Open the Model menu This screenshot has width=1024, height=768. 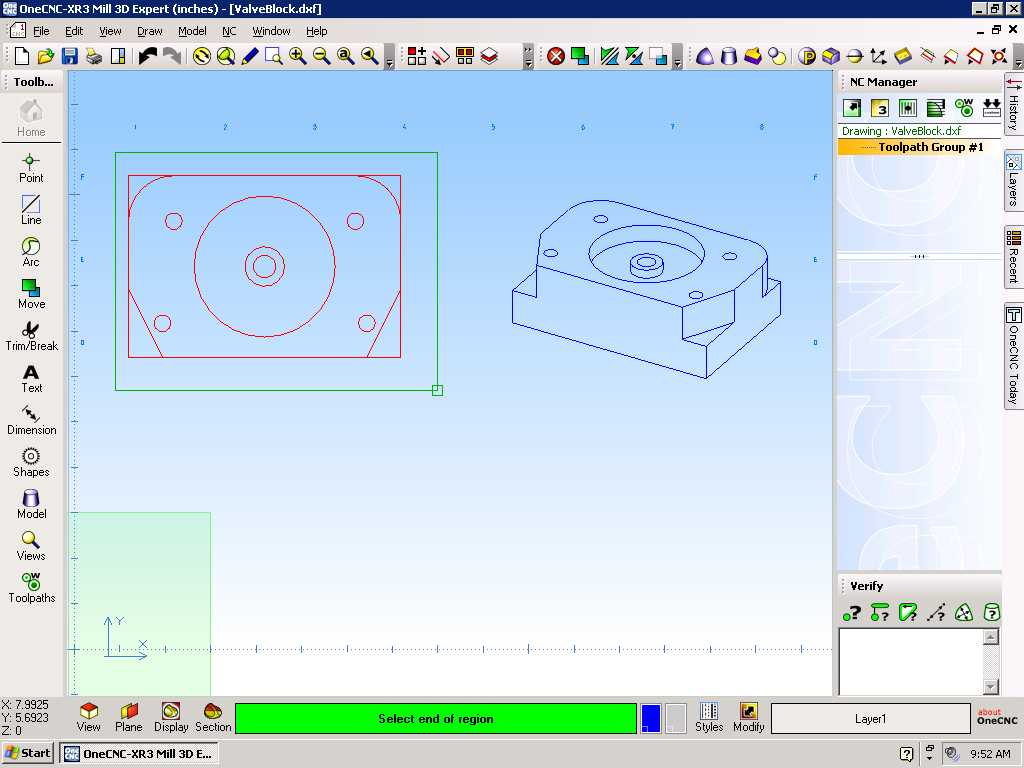click(x=192, y=31)
